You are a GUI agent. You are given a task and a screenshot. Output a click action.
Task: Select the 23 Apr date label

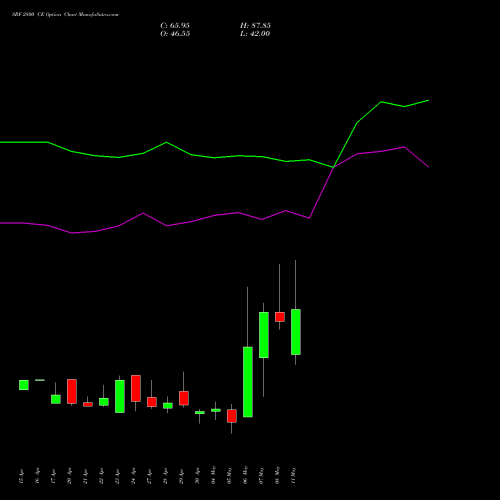(x=117, y=476)
